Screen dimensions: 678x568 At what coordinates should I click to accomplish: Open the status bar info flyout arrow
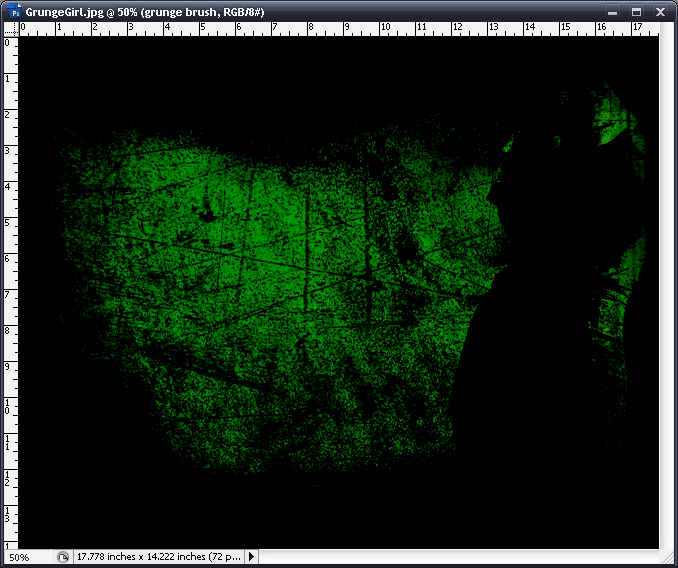pos(251,557)
